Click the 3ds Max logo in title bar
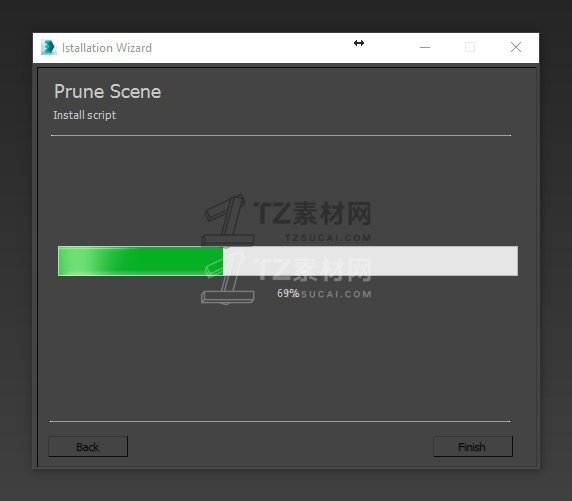This screenshot has height=501, width=572. point(49,47)
